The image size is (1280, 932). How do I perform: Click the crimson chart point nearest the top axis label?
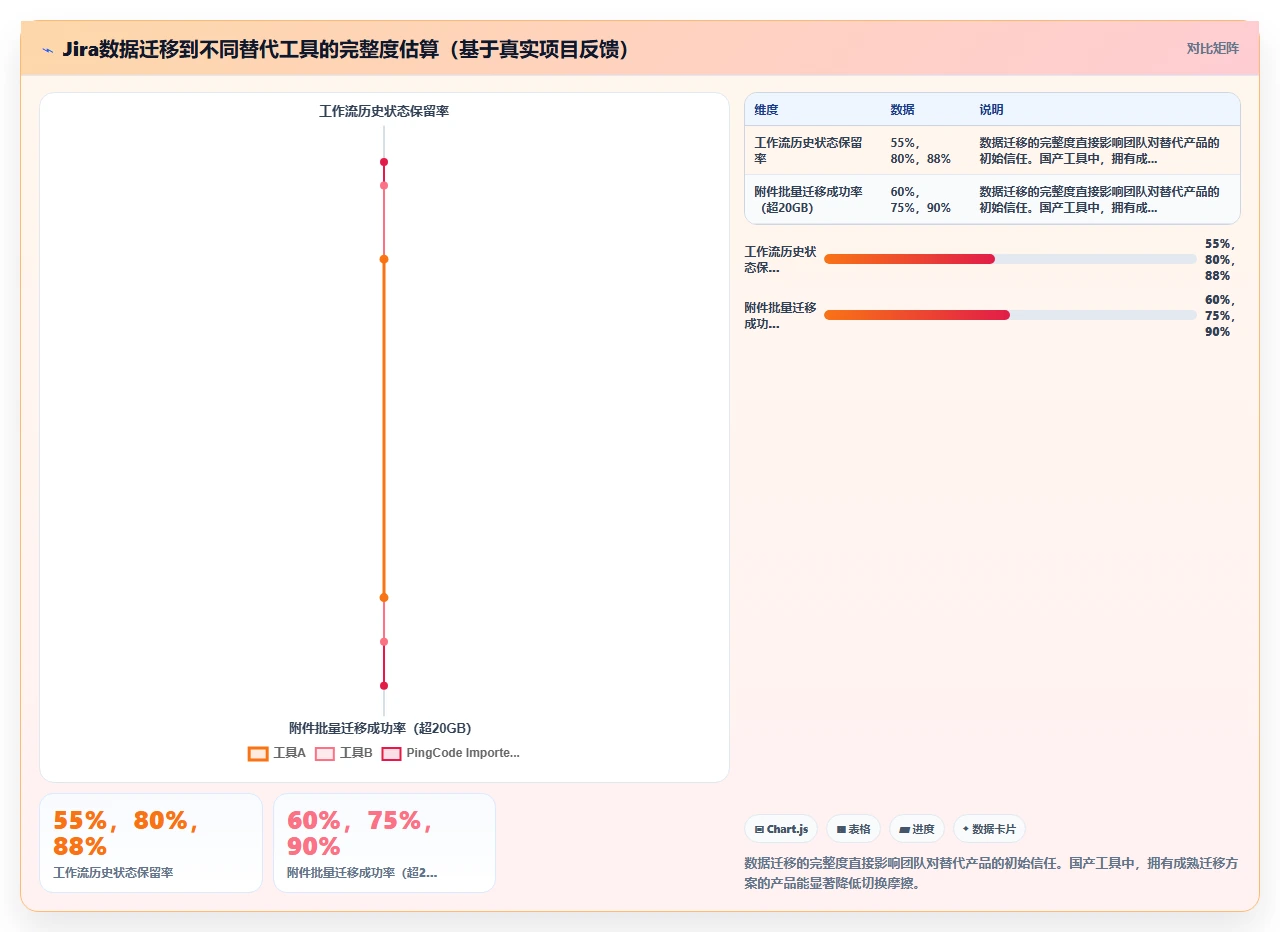(x=384, y=162)
